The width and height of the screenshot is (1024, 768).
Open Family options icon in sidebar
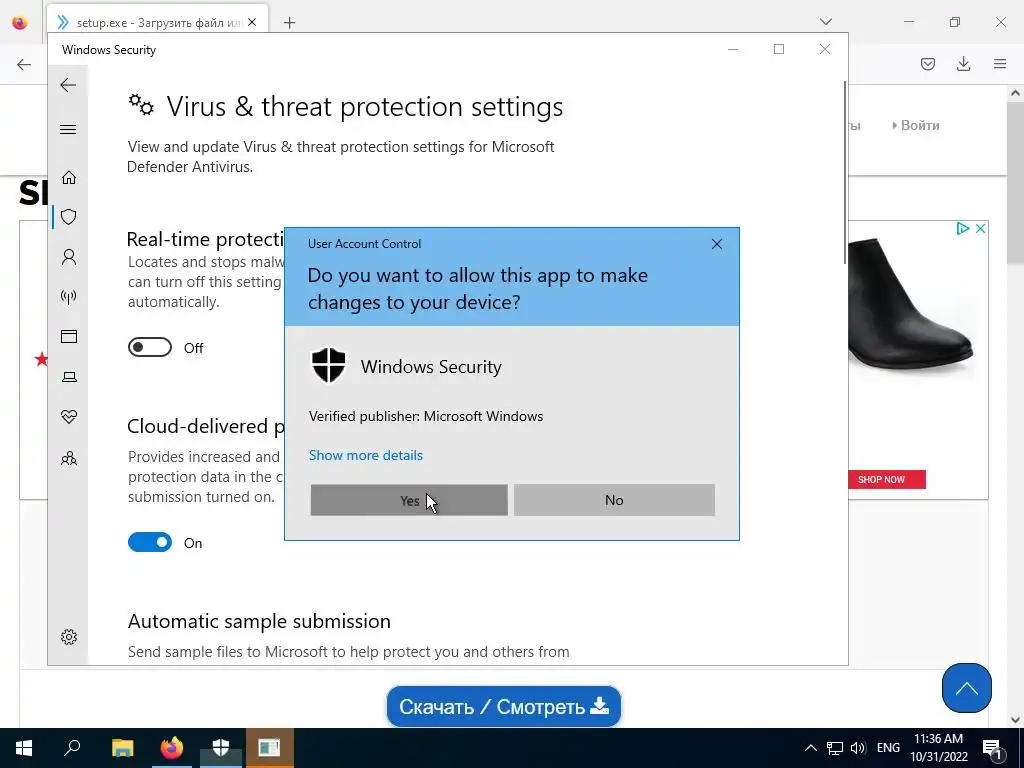(69, 458)
